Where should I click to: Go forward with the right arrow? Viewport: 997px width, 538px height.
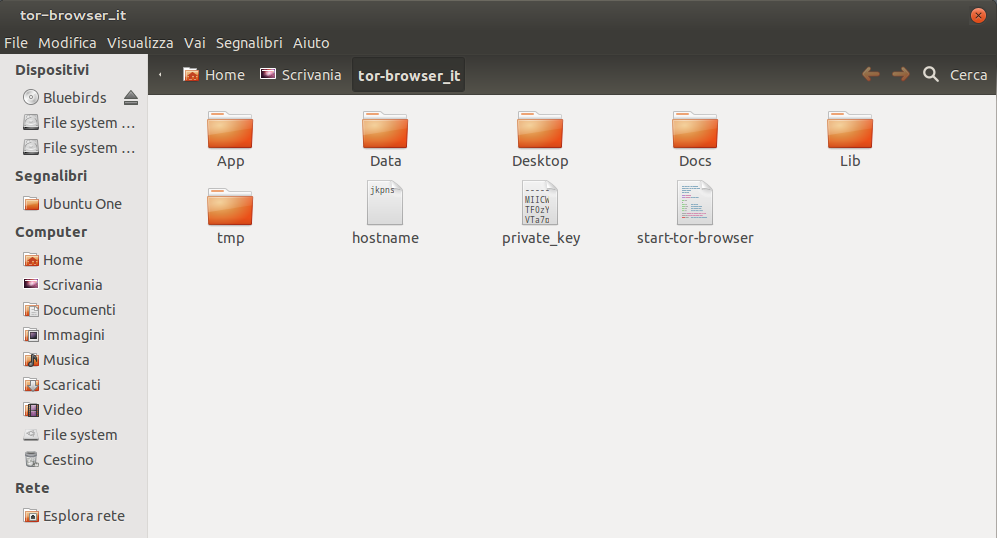tap(900, 74)
